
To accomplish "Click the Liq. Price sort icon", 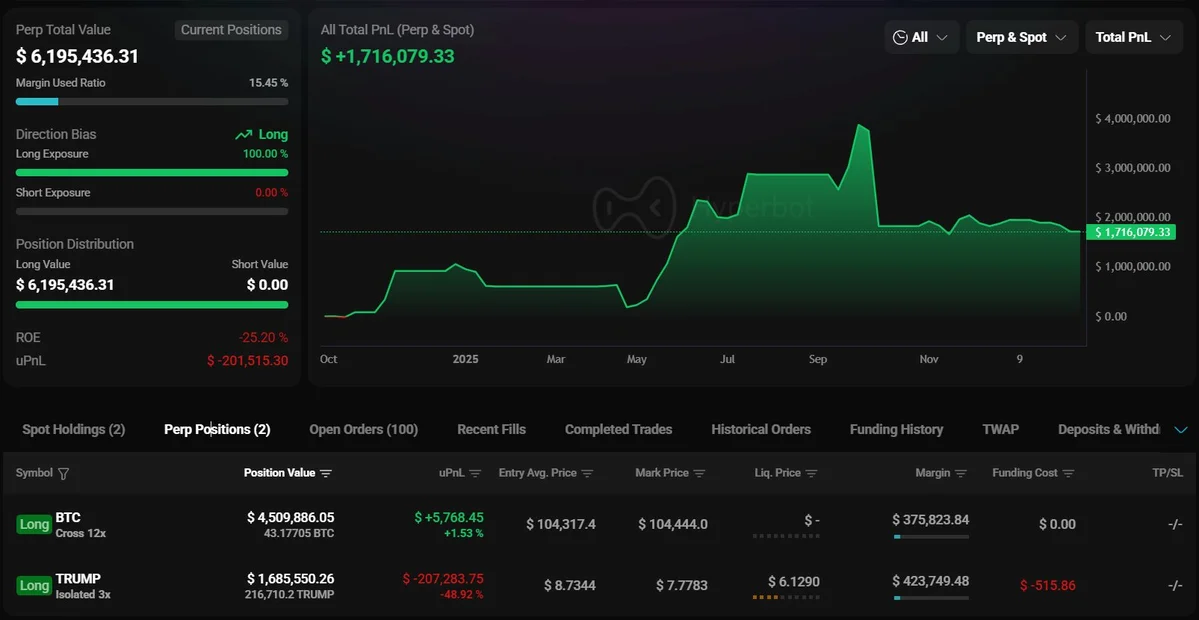I will (812, 474).
